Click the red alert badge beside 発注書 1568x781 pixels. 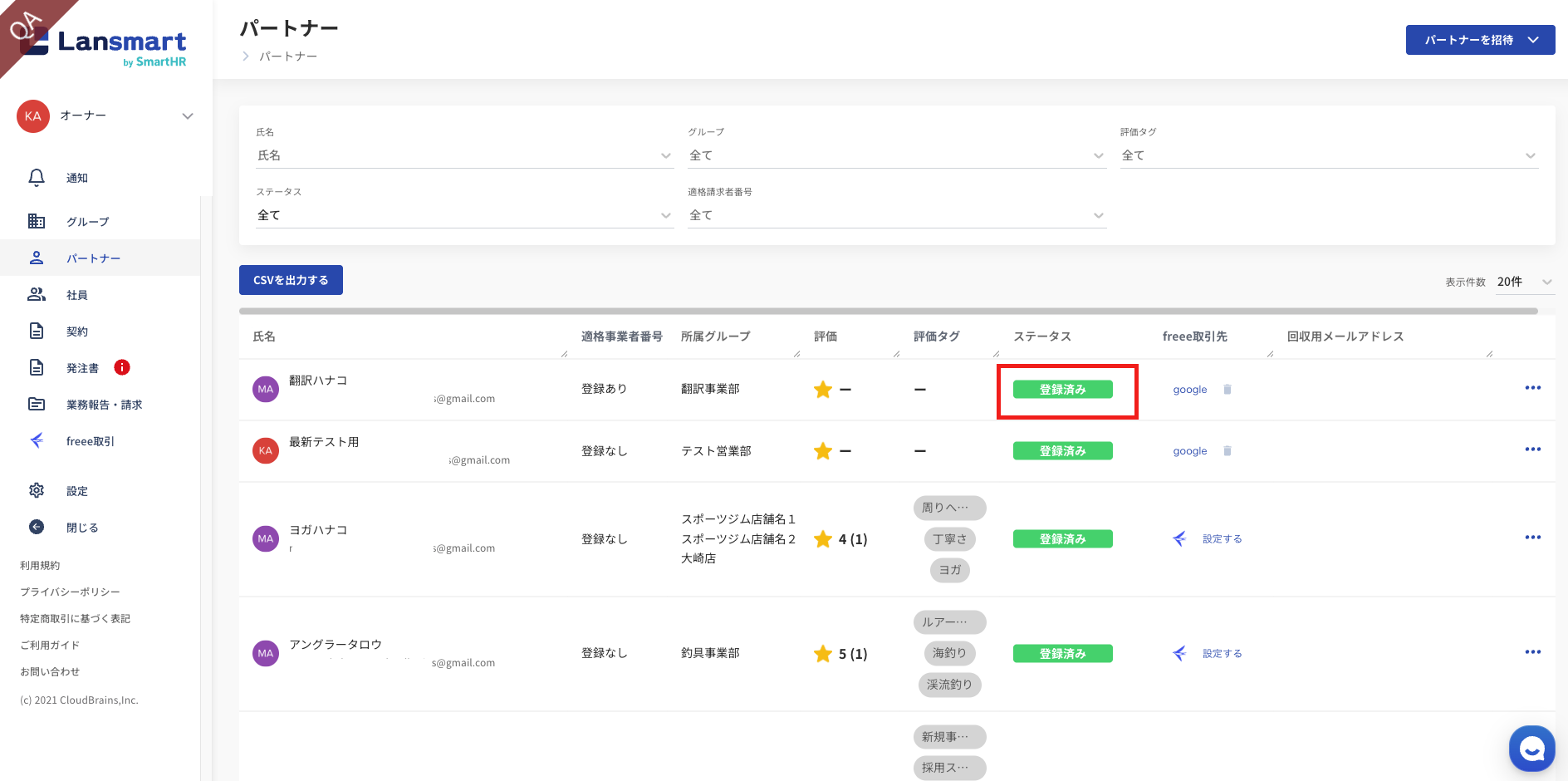(122, 367)
